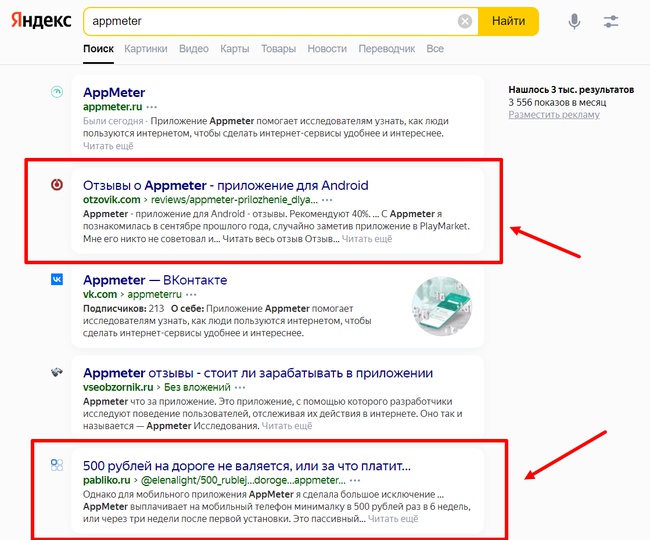Image resolution: width=650 pixels, height=540 pixels.
Task: Open search settings with the sliders icon
Action: point(611,21)
